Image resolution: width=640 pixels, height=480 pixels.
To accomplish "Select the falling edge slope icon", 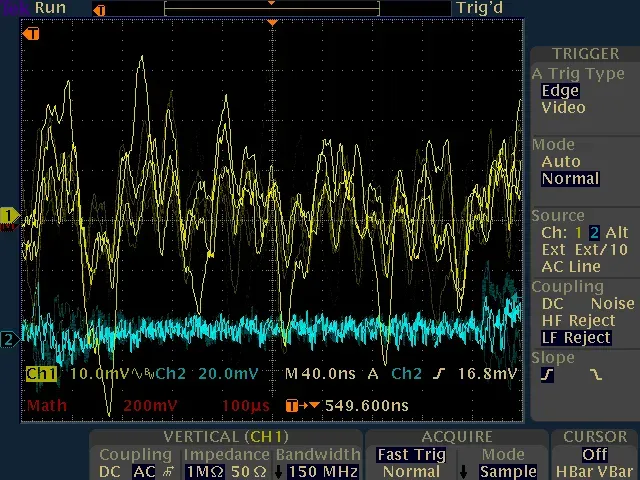I will click(x=596, y=375).
